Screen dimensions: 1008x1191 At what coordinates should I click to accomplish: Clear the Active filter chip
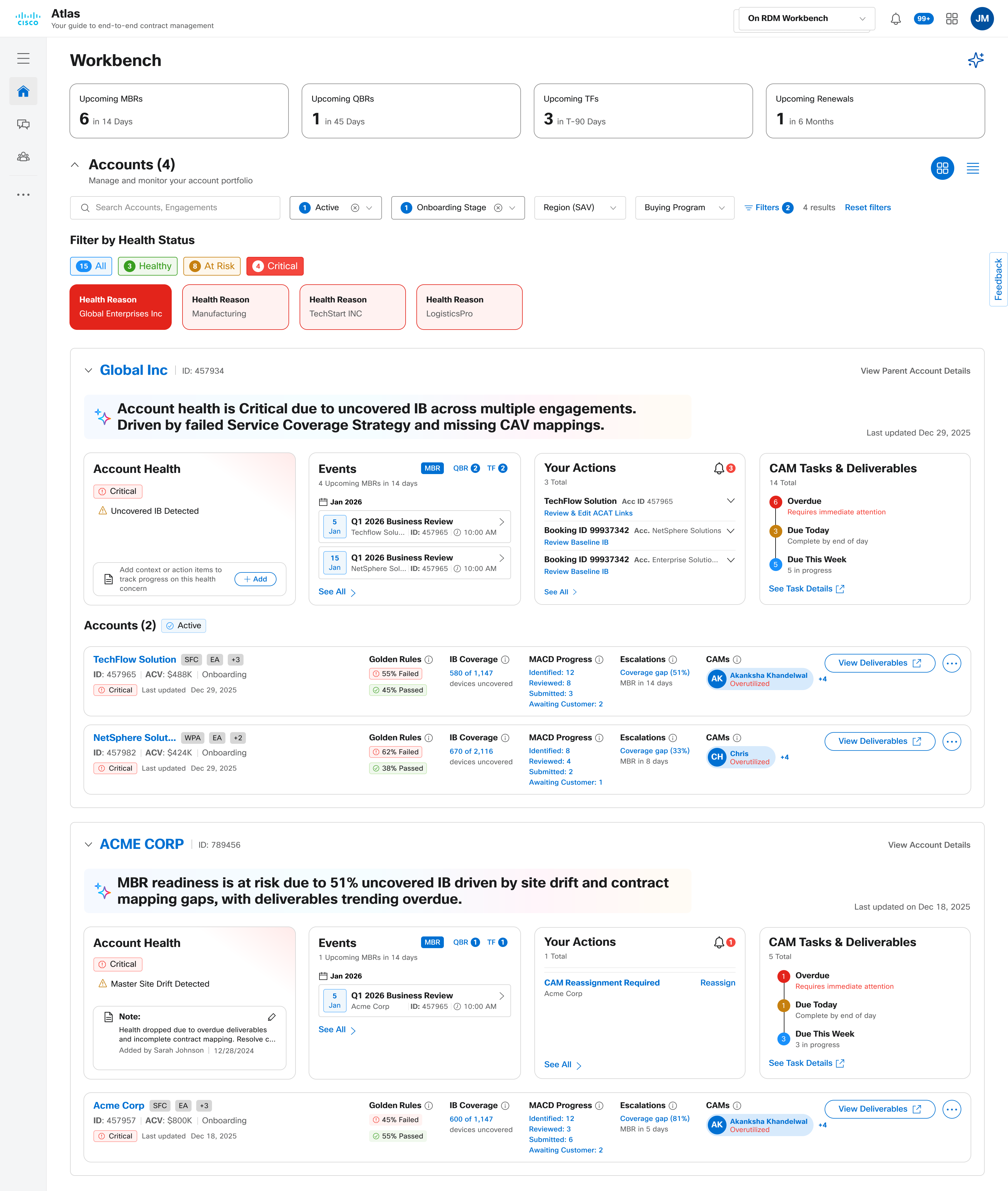355,208
